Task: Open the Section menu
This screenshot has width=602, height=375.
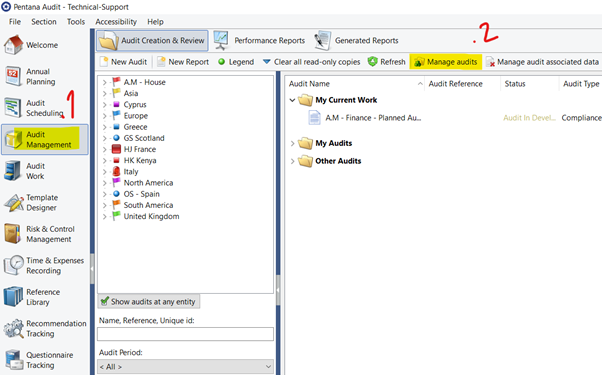Action: pyautogui.click(x=44, y=21)
